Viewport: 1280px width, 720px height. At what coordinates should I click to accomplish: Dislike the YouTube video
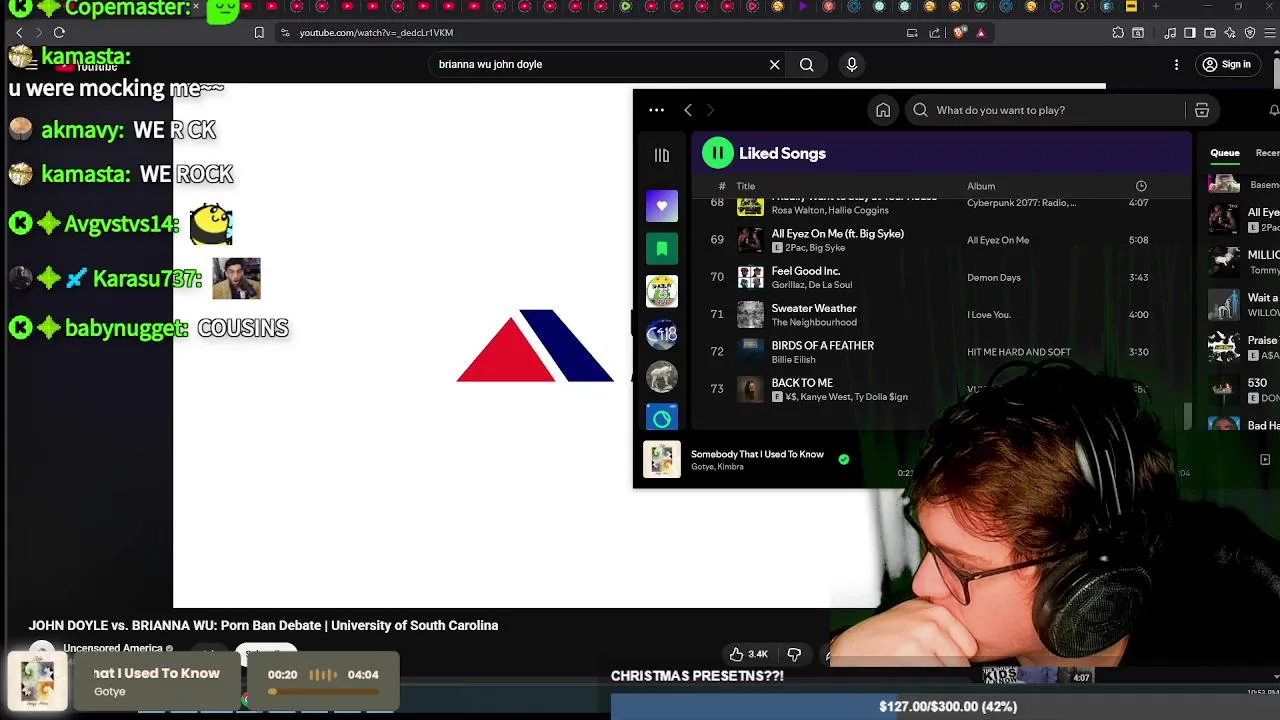(794, 654)
